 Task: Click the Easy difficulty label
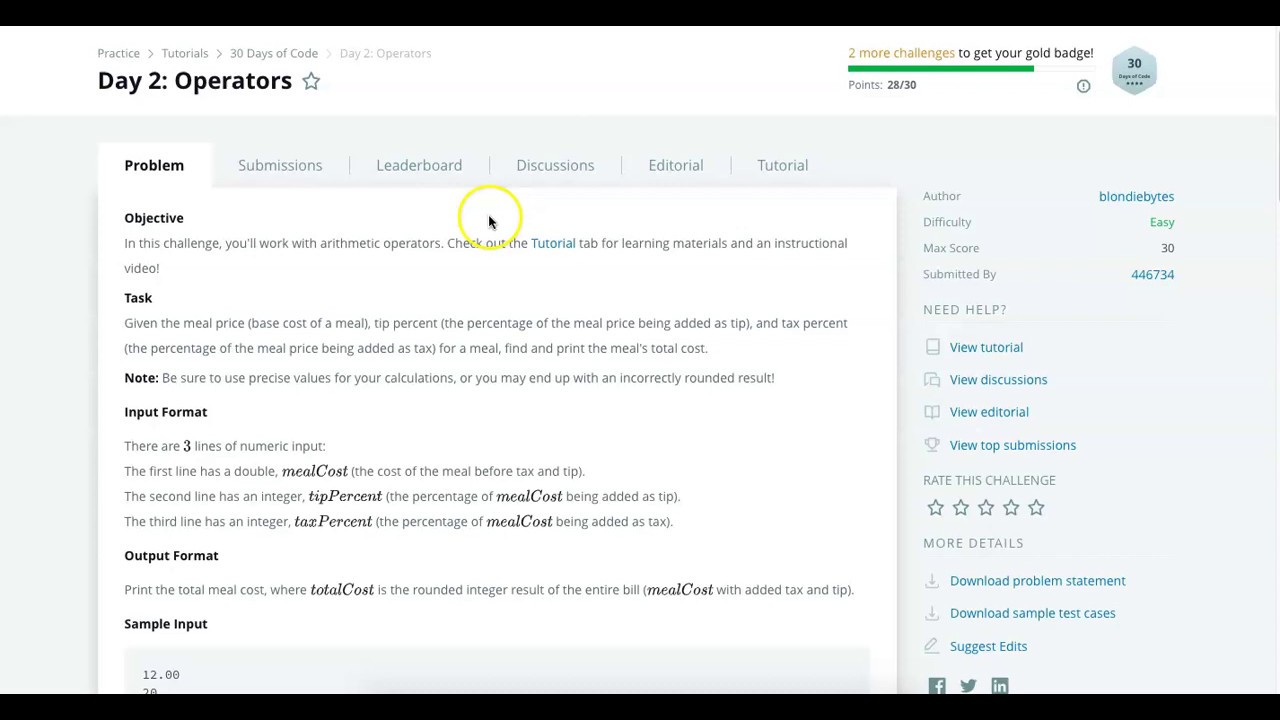1162,222
